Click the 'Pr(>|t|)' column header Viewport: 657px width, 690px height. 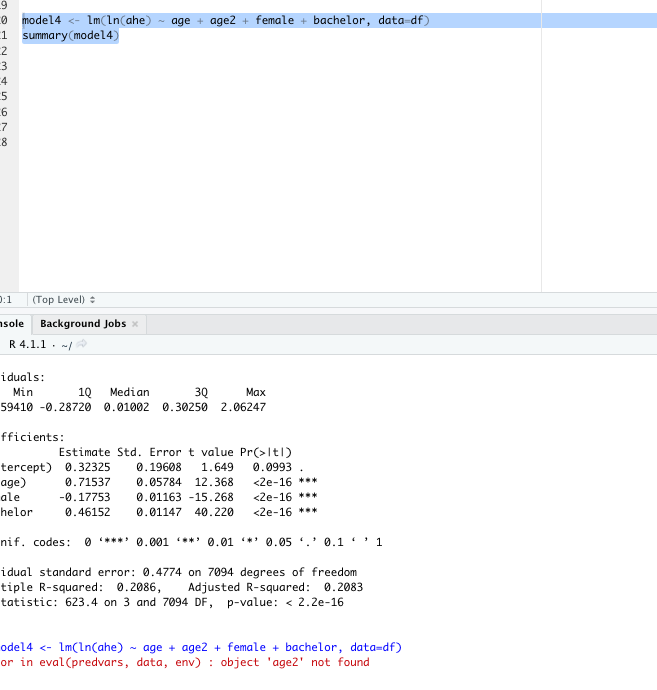[x=266, y=452]
